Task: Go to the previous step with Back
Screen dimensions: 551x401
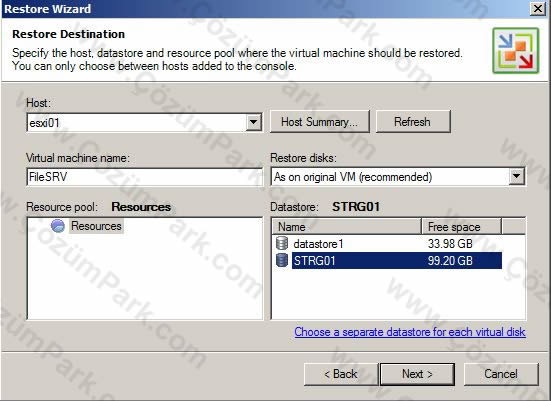Action: (341, 374)
